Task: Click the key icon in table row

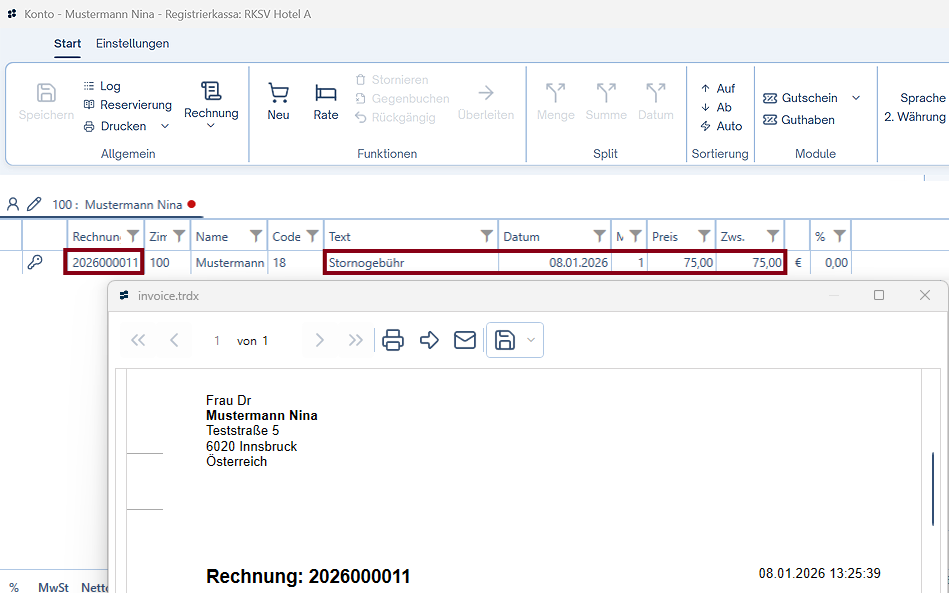Action: coord(35,263)
